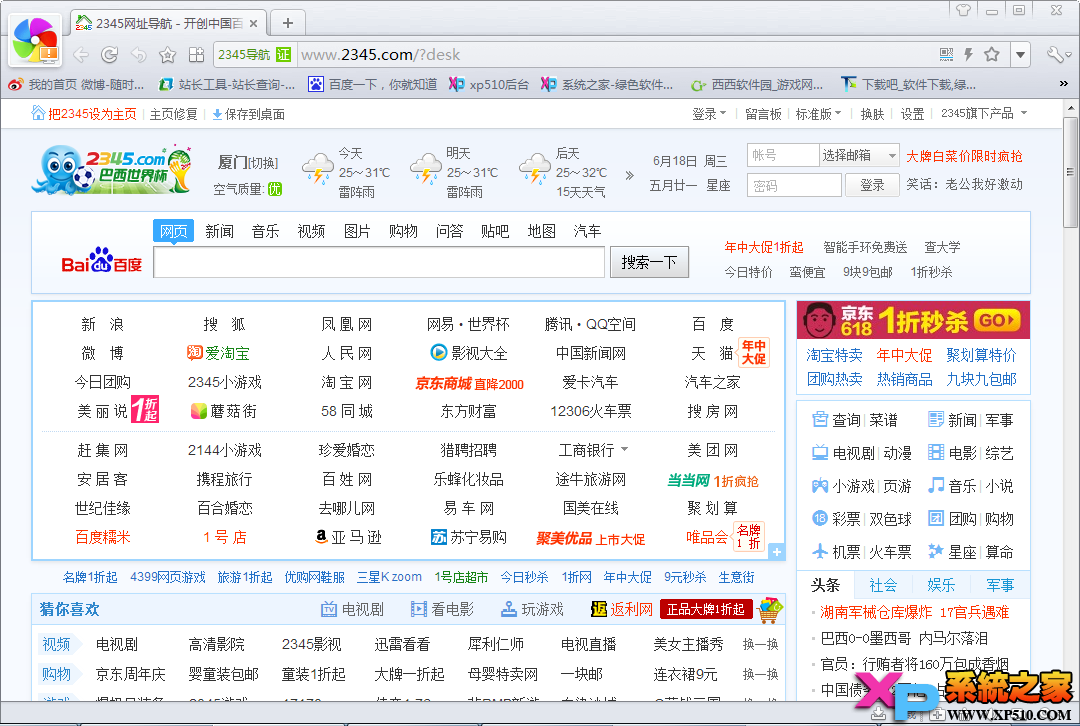Open the 苏宁易购 site link
Image resolution: width=1080 pixels, height=726 pixels.
coord(468,537)
